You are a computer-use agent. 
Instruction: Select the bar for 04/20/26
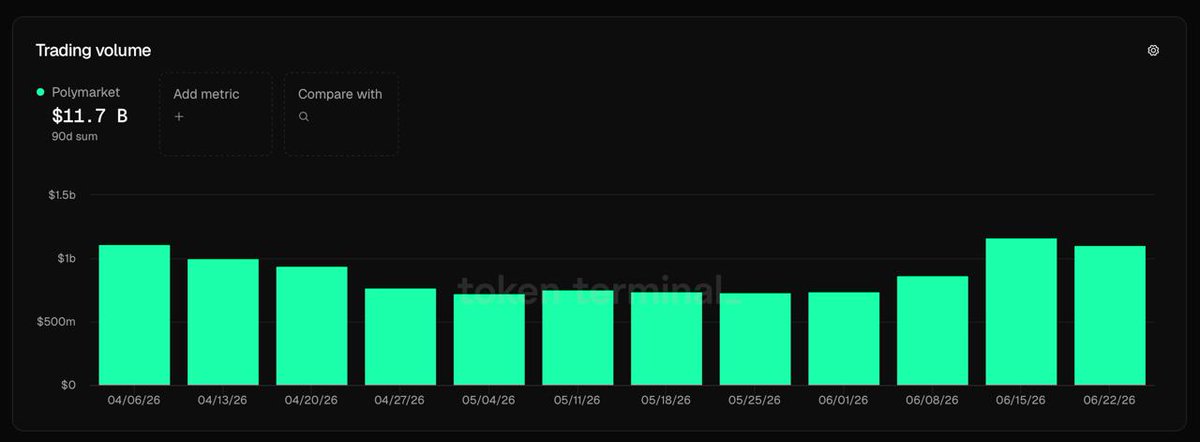(312, 326)
